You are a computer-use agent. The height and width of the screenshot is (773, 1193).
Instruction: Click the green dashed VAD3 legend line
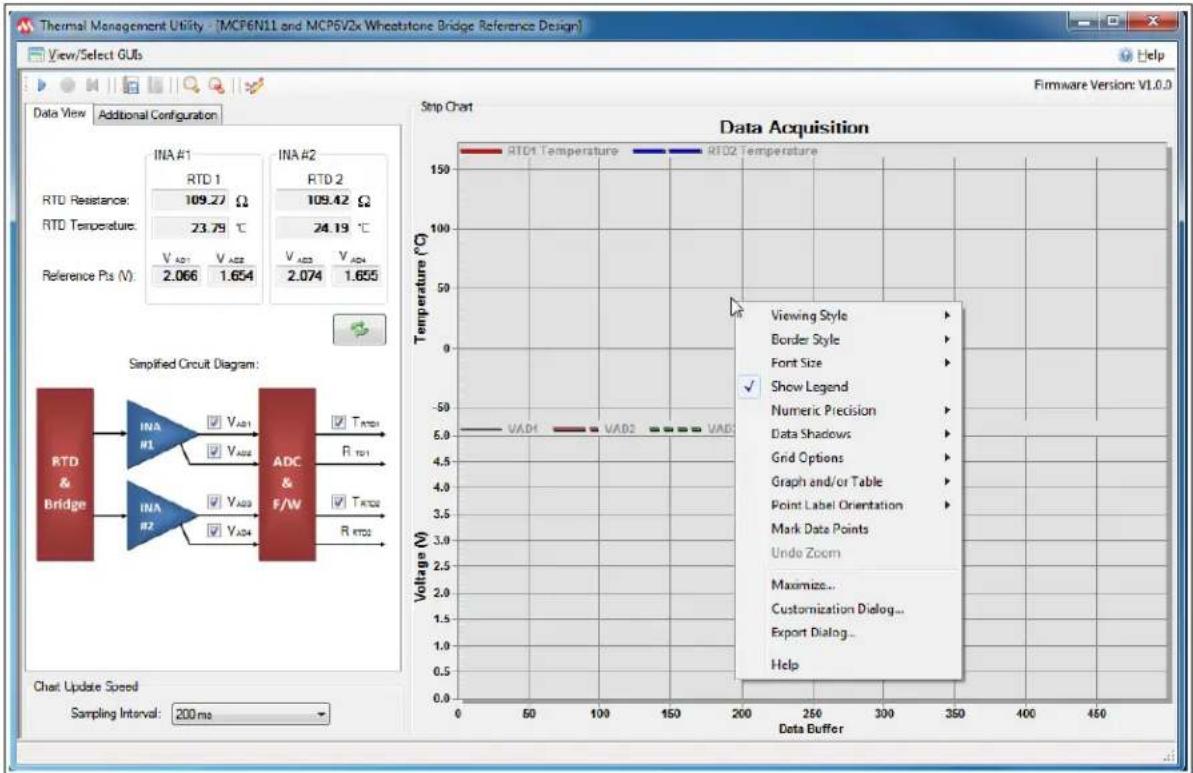click(675, 429)
